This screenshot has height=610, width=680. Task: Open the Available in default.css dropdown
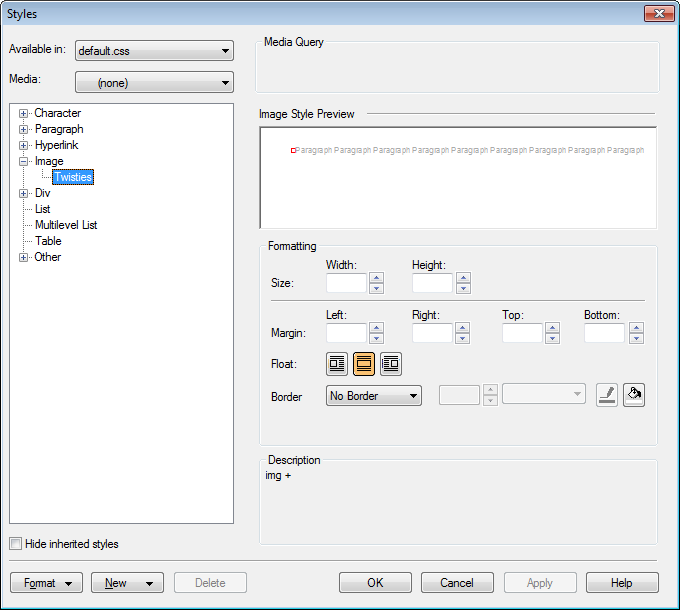pos(154,51)
